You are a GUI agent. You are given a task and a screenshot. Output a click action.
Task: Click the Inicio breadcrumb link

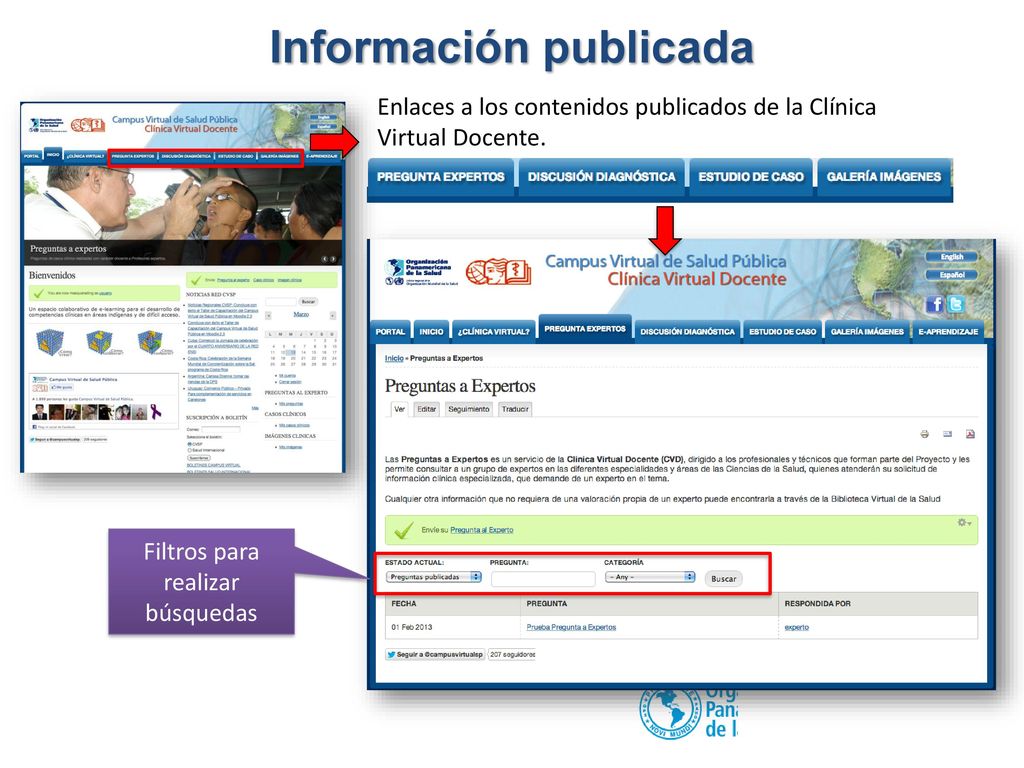394,358
